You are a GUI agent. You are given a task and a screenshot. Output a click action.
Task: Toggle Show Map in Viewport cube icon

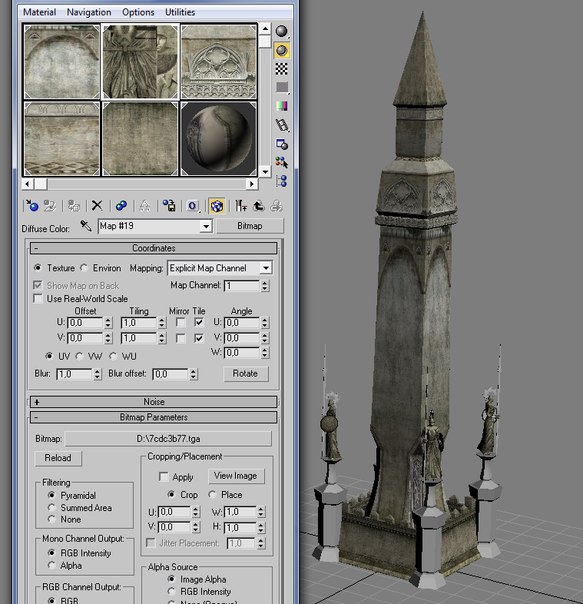[x=217, y=206]
